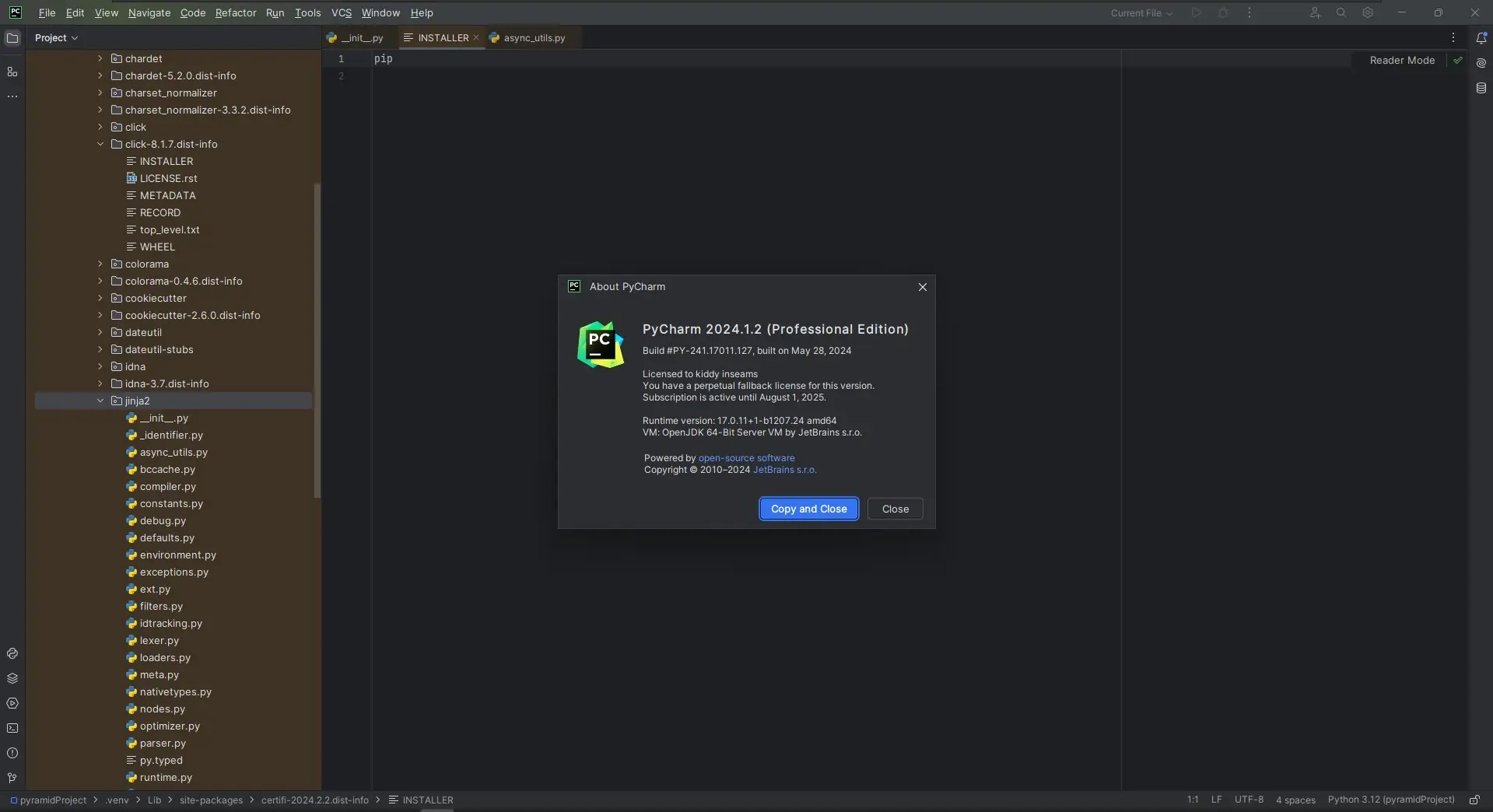Open the Python Packages tool window

(x=12, y=678)
